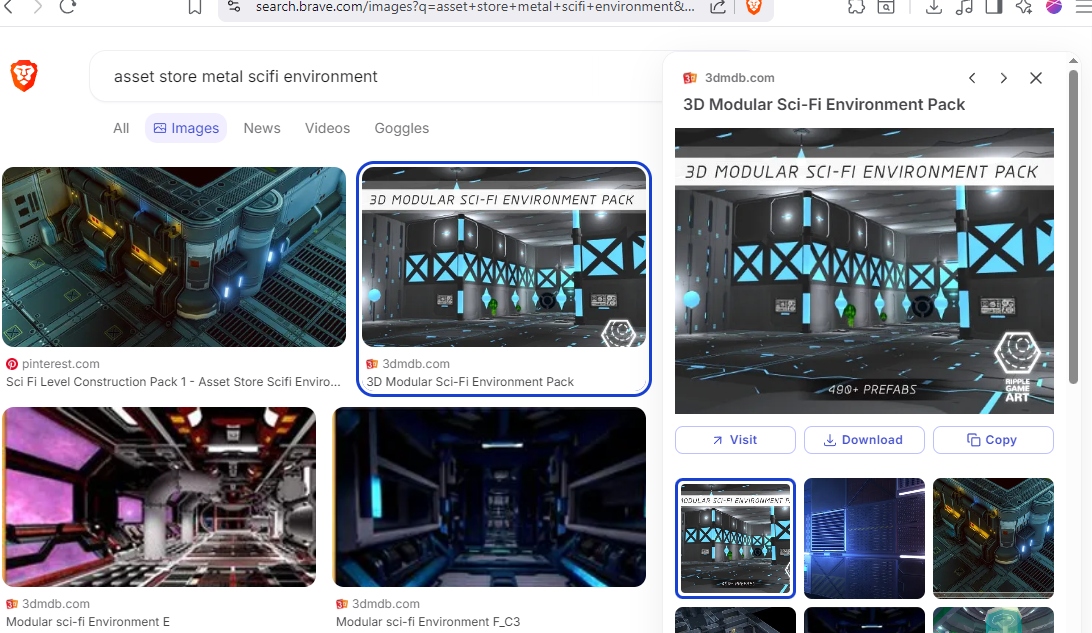Click Sci Fi Level Construction Pack 1 title
The width and height of the screenshot is (1092, 633).
pos(173,382)
